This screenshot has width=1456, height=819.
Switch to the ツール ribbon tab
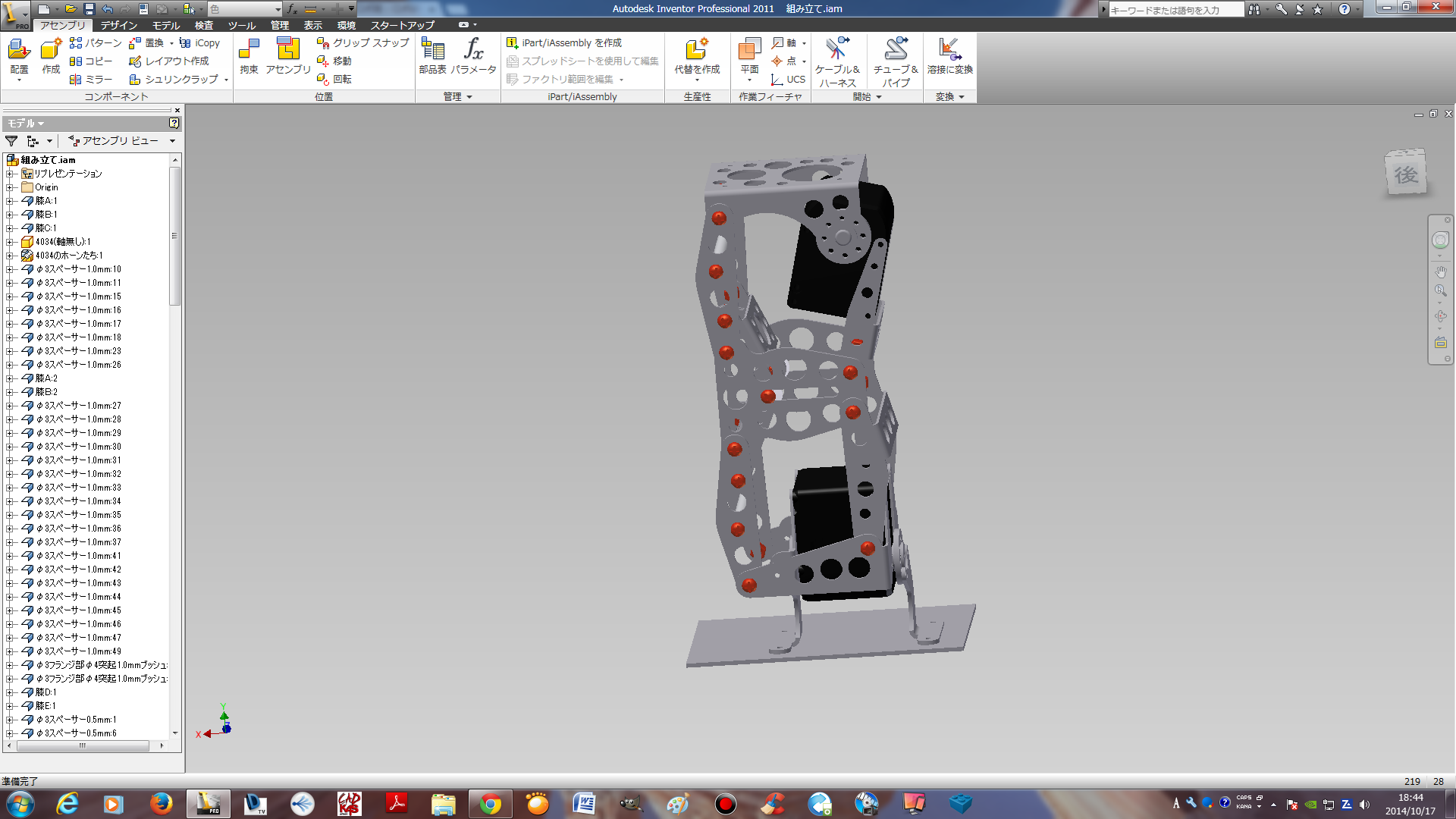coord(242,25)
